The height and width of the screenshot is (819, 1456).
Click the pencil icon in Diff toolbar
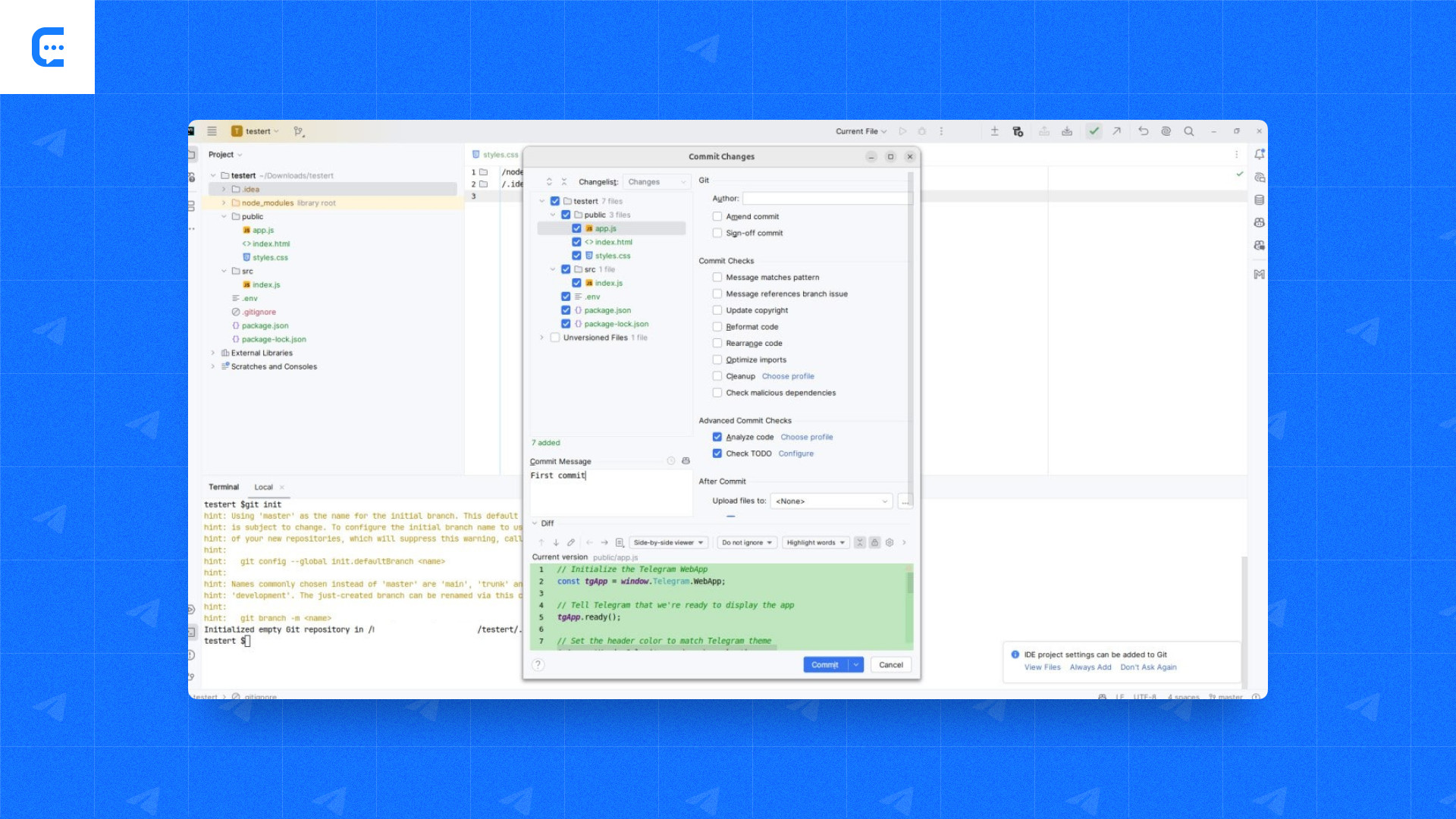click(571, 542)
